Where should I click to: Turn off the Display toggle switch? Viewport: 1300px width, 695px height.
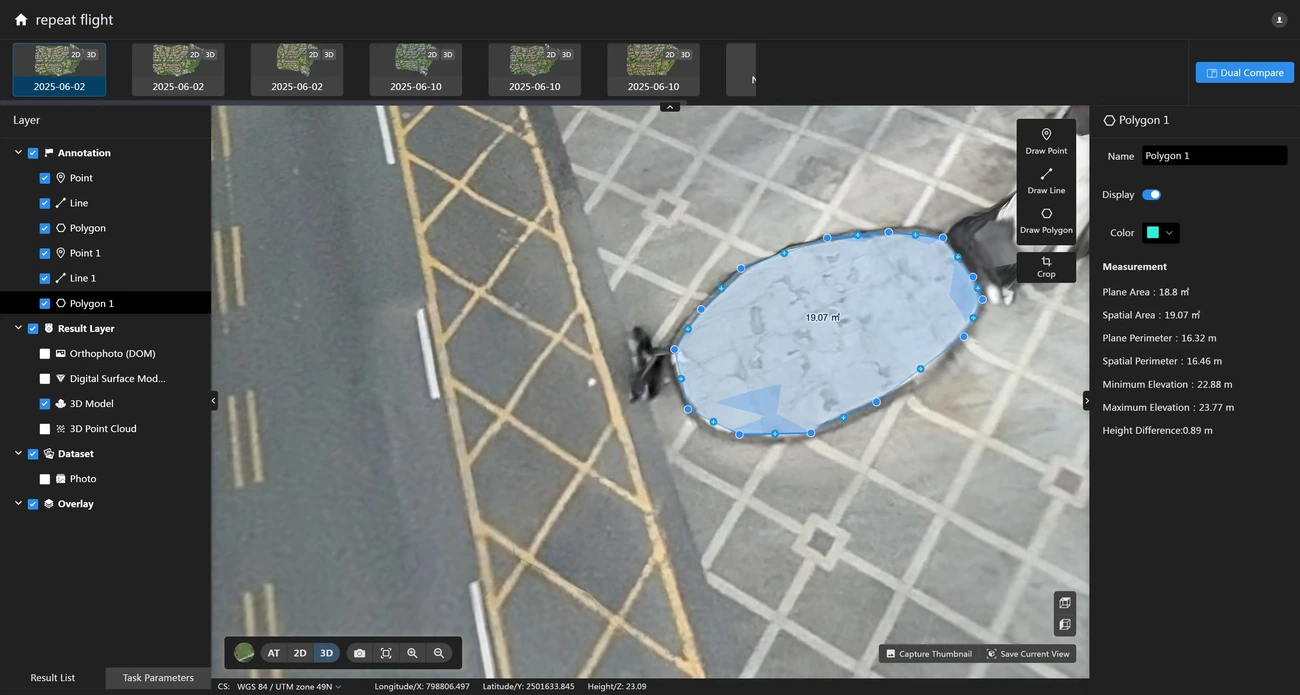pyautogui.click(x=1151, y=195)
